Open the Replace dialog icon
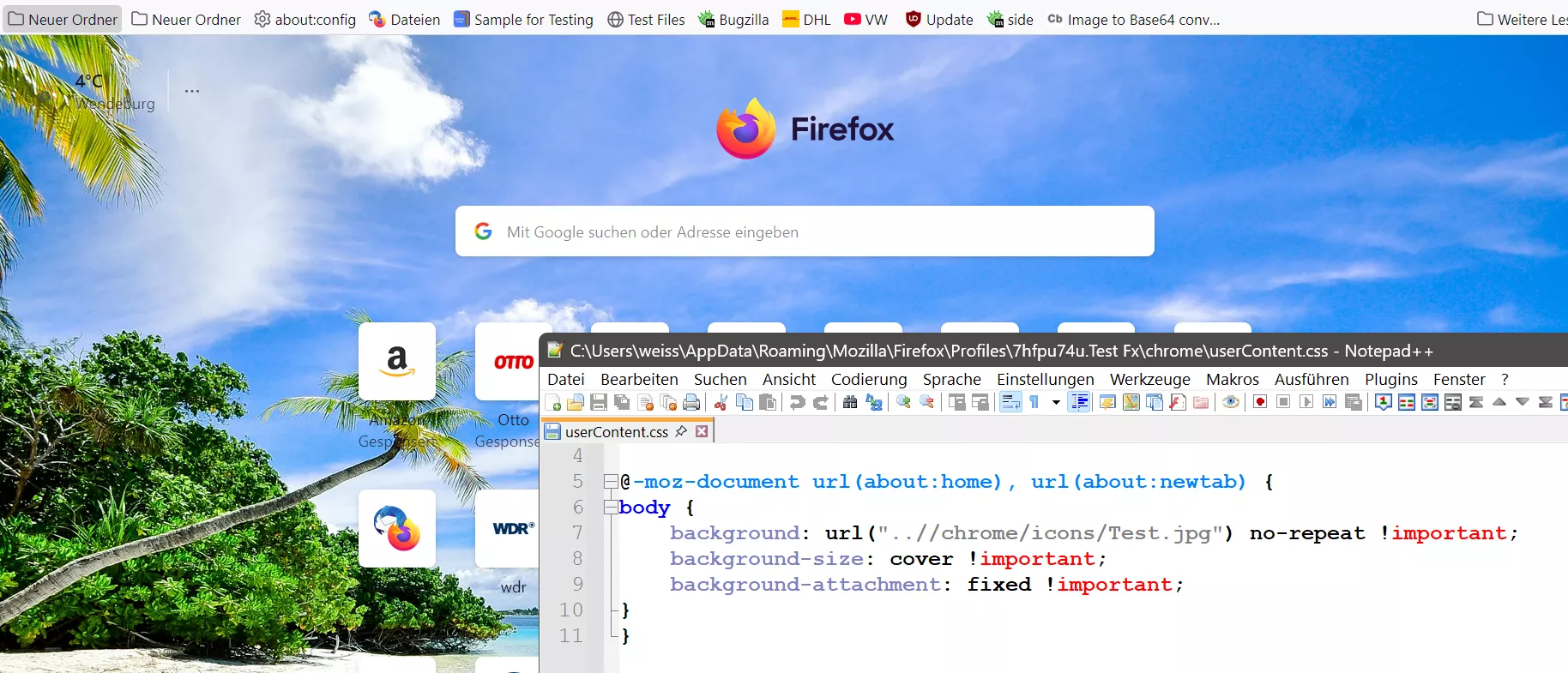This screenshot has height=673, width=1568. pos(873,402)
